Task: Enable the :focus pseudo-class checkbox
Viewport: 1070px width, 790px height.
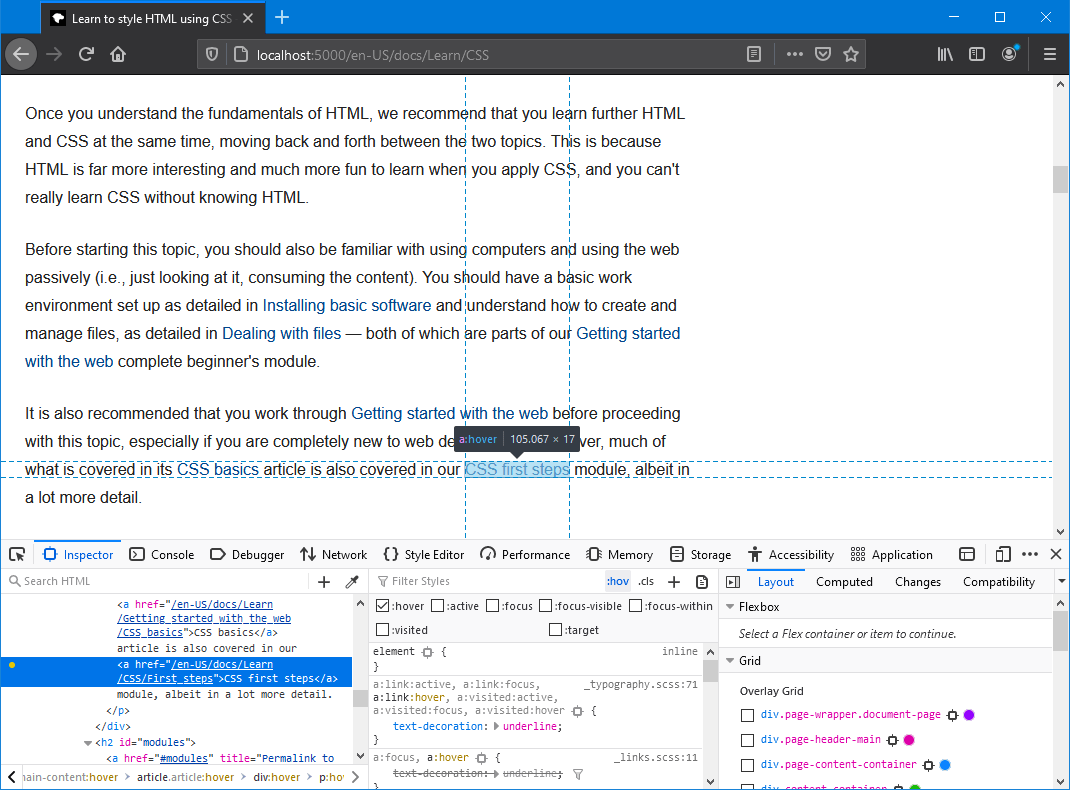Action: (492, 606)
